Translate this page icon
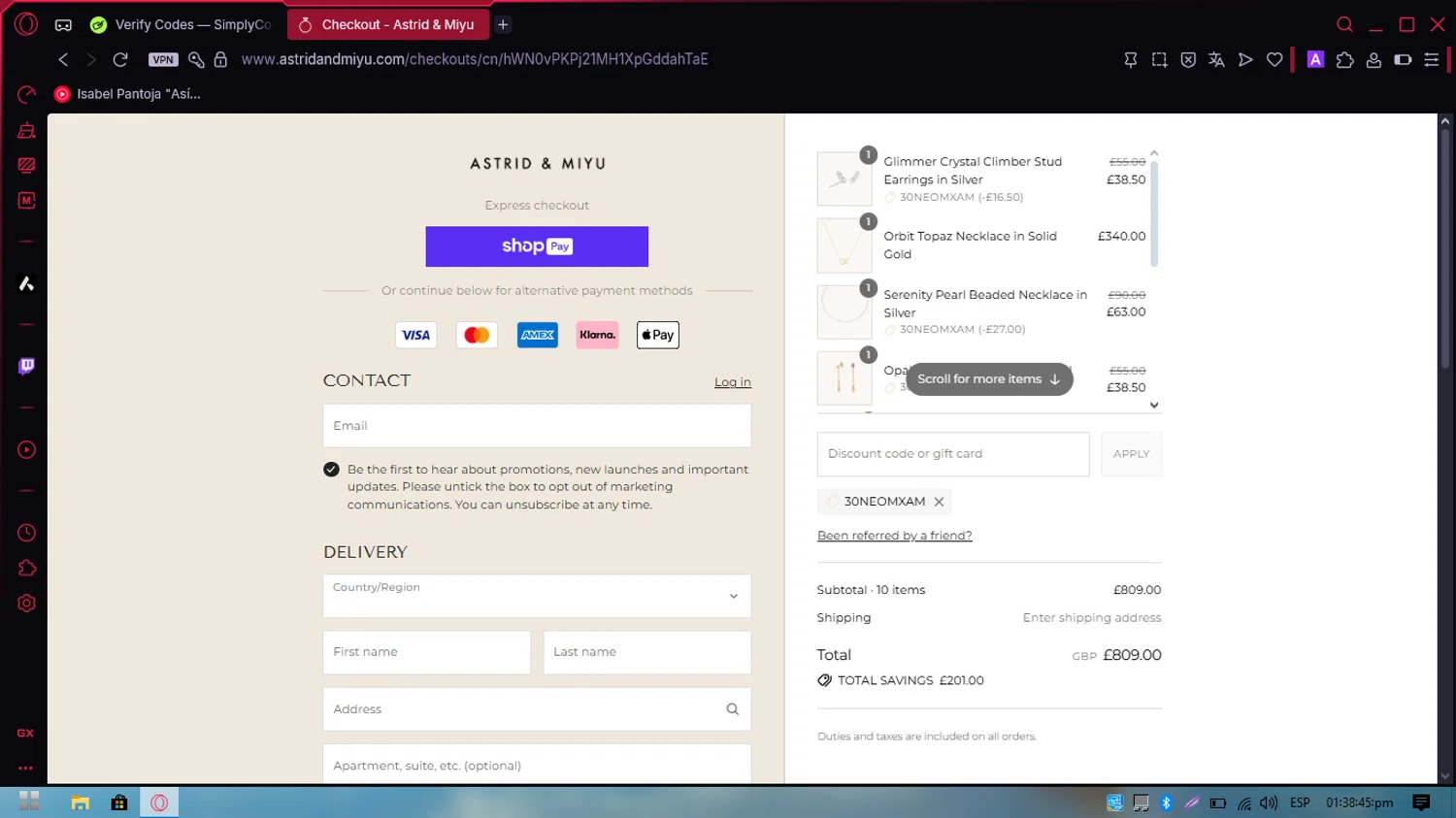The image size is (1456, 818). (x=1216, y=60)
